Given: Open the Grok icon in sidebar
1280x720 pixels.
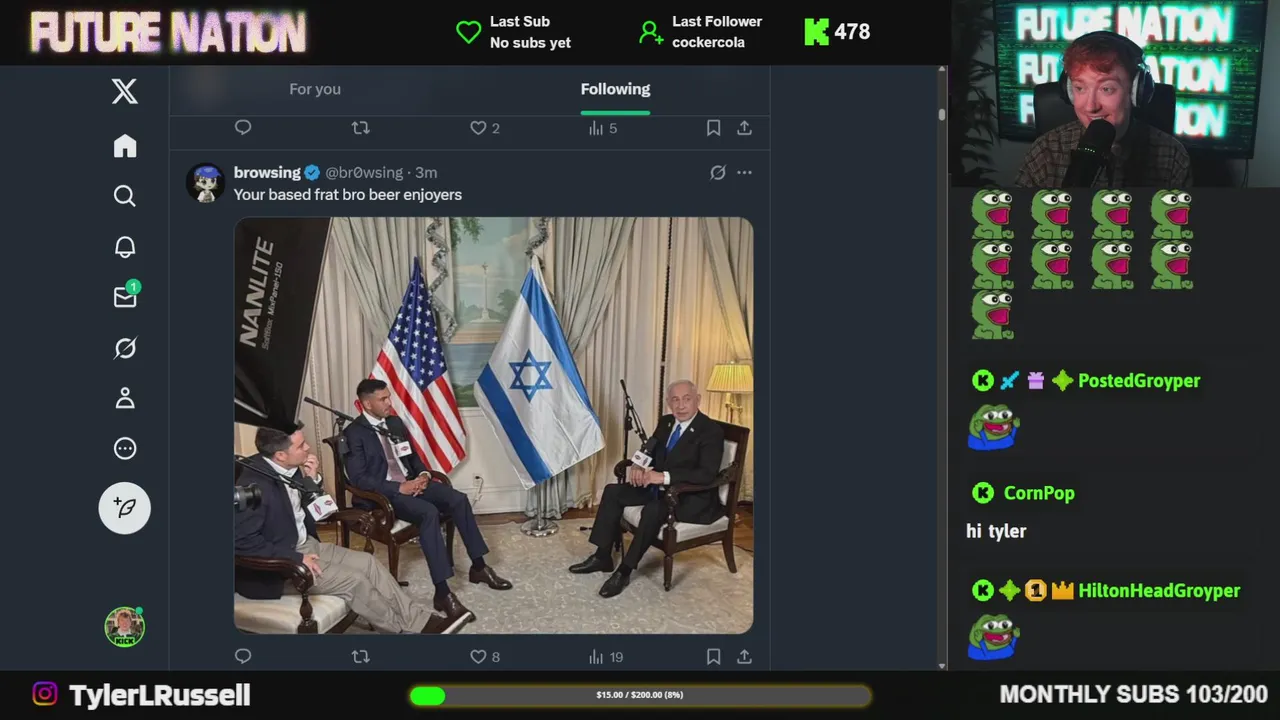Looking at the screenshot, I should [125, 348].
